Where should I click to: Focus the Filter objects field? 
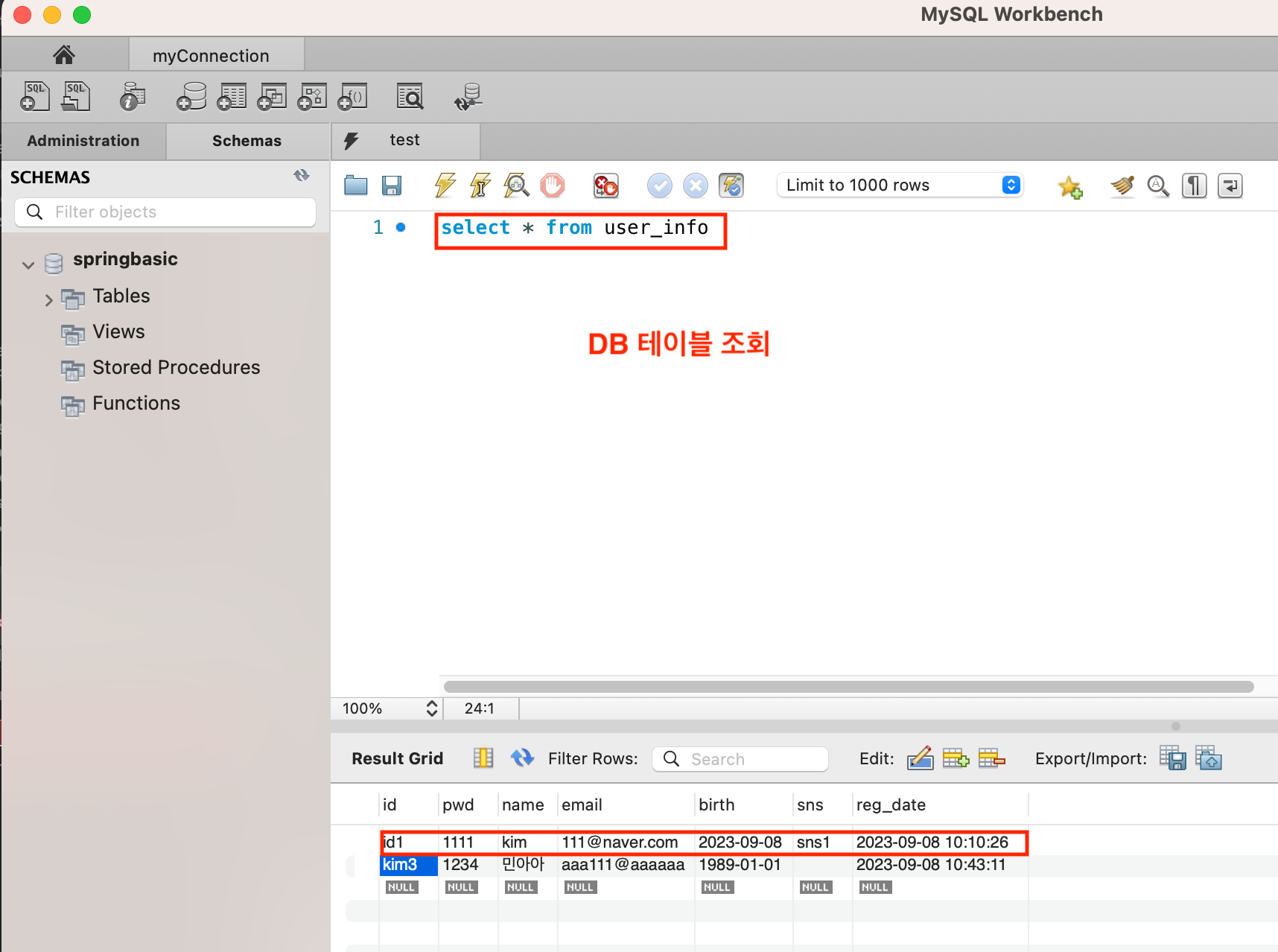click(x=165, y=212)
